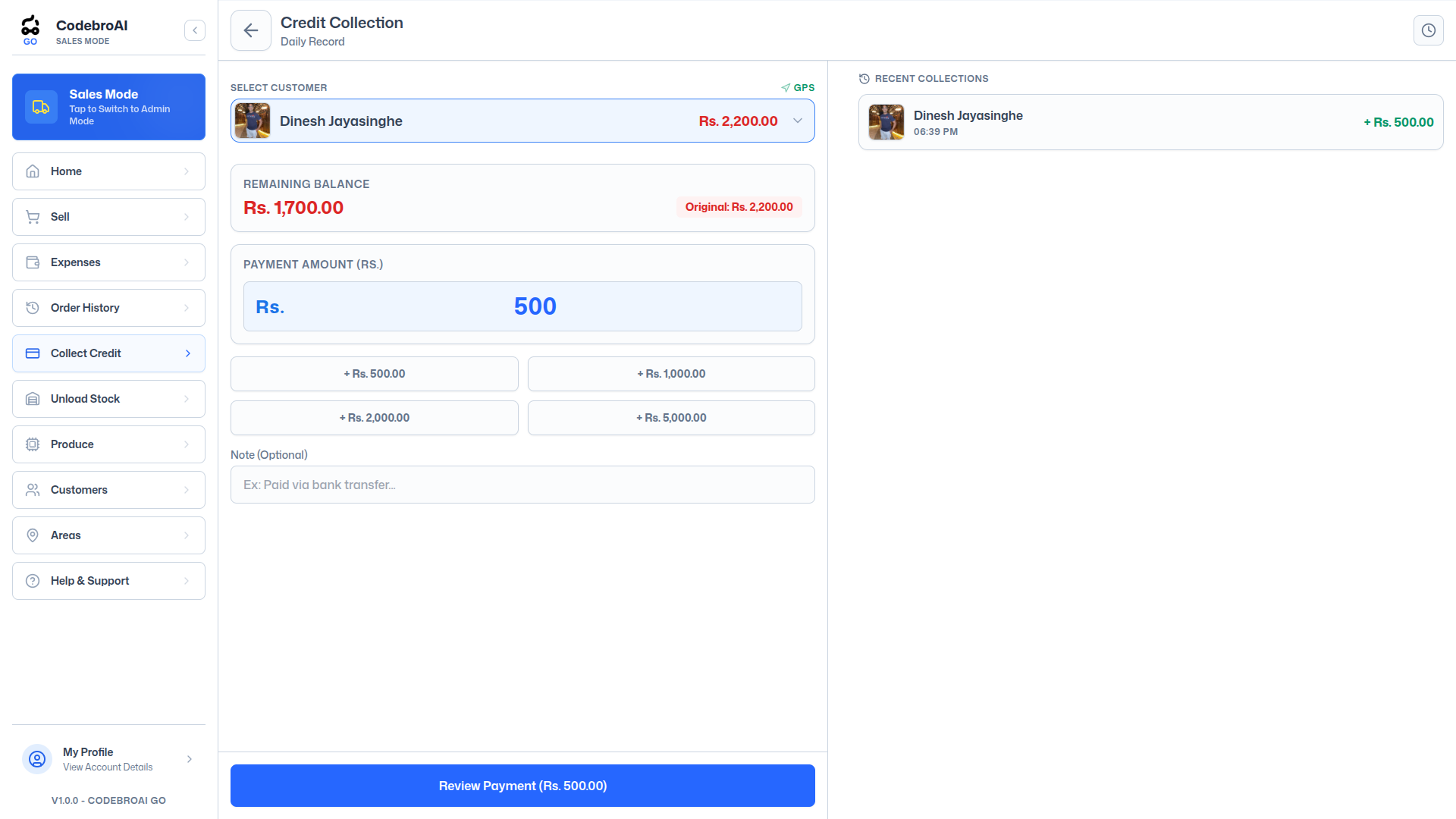The width and height of the screenshot is (1456, 819).
Task: Add Rs. 5,000.00 quick amount
Action: pyautogui.click(x=671, y=418)
